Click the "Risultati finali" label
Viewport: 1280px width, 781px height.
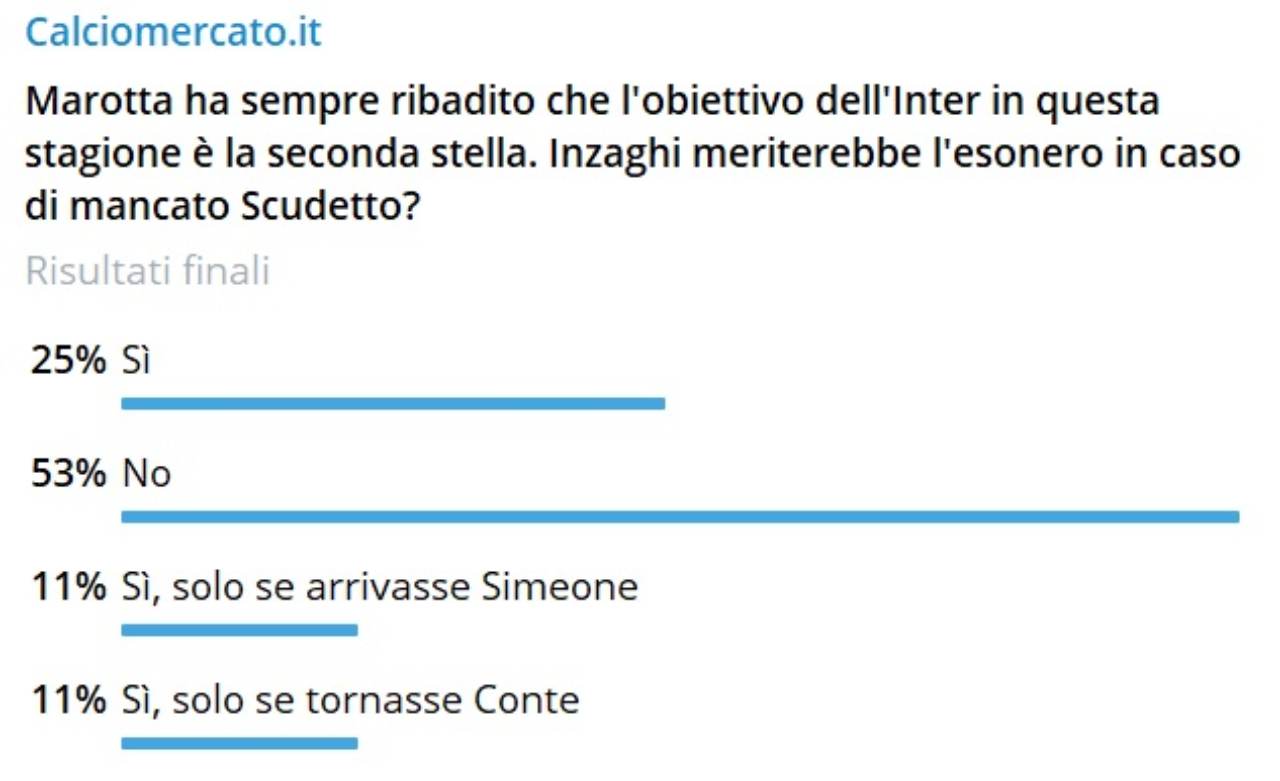[147, 271]
